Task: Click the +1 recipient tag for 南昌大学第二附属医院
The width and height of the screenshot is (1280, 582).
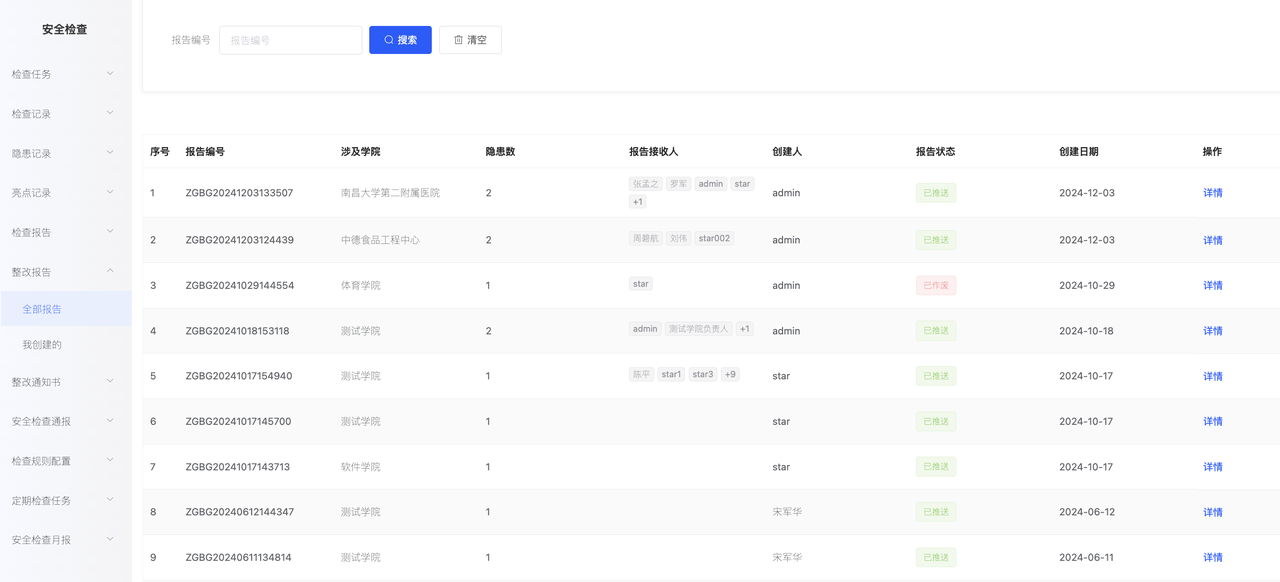Action: point(638,202)
